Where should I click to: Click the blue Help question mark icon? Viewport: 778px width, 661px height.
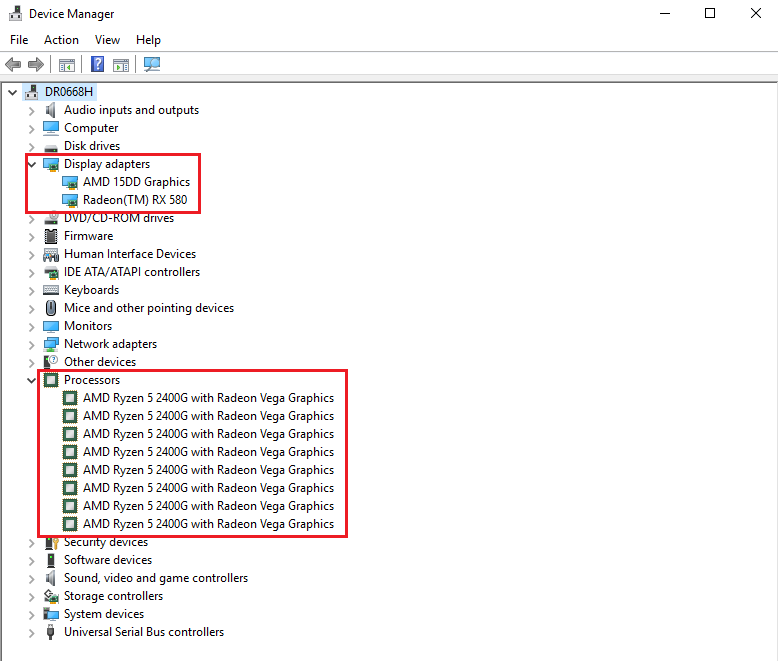pyautogui.click(x=97, y=65)
